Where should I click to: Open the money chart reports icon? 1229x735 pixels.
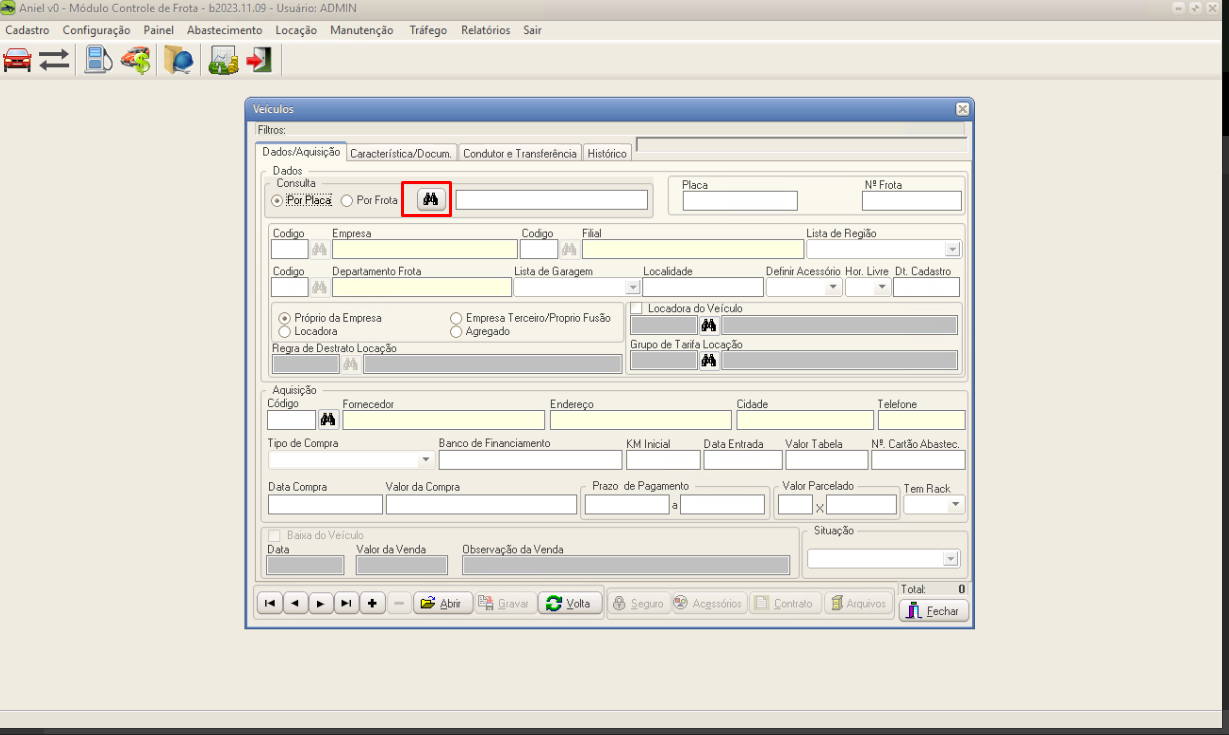[x=222, y=60]
